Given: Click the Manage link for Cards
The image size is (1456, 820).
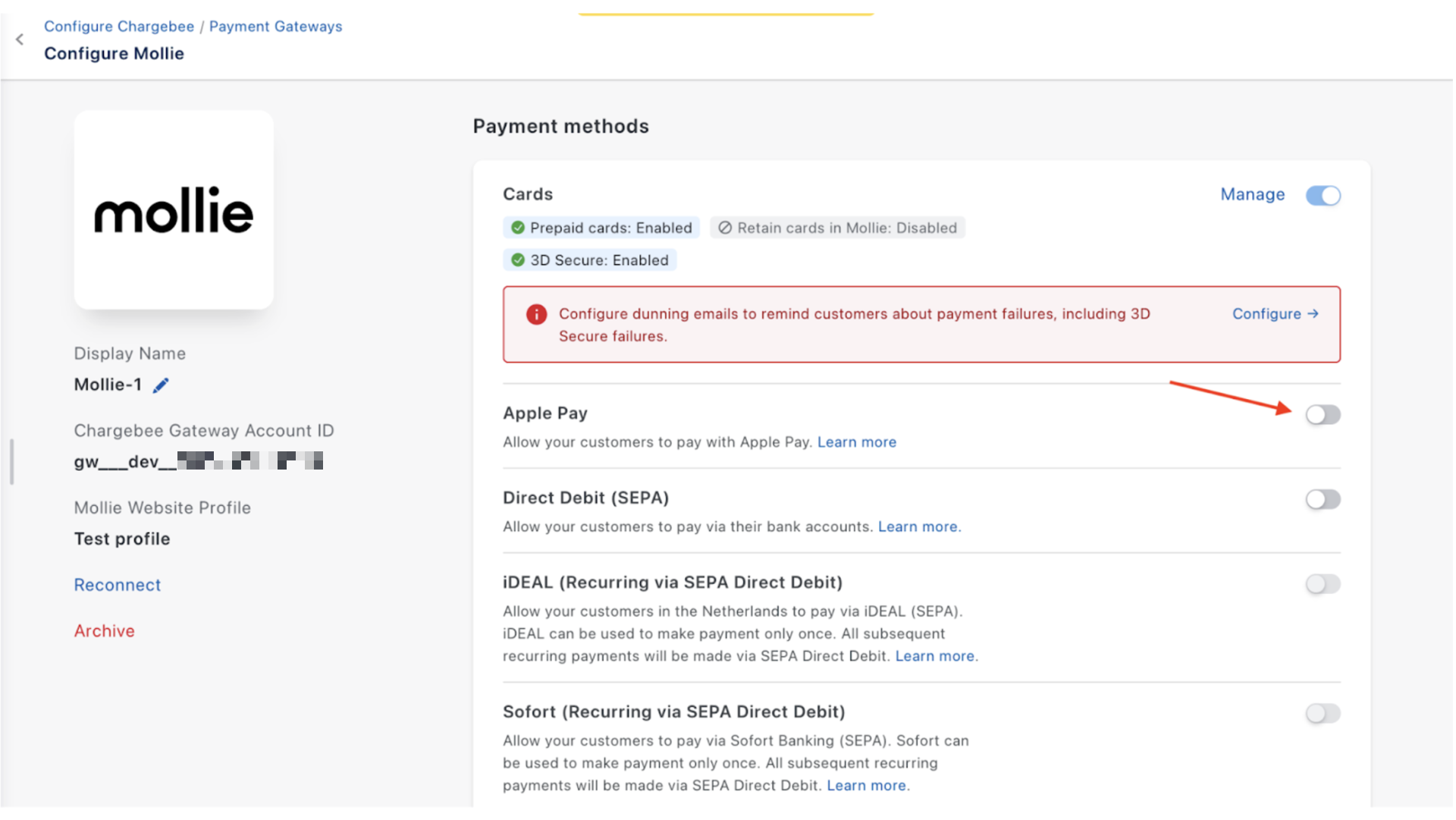Looking at the screenshot, I should (1252, 195).
